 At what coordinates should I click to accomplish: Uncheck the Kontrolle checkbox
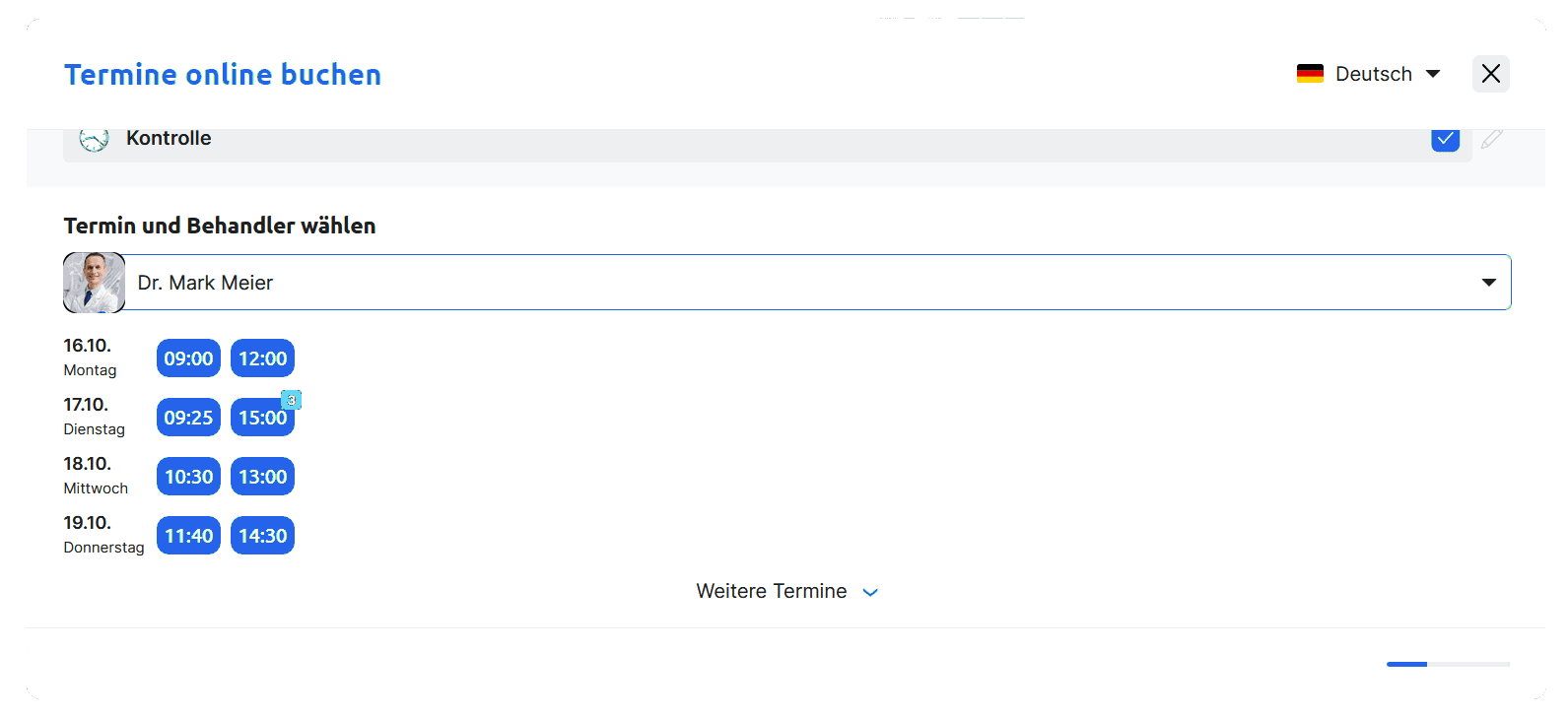click(x=1445, y=139)
